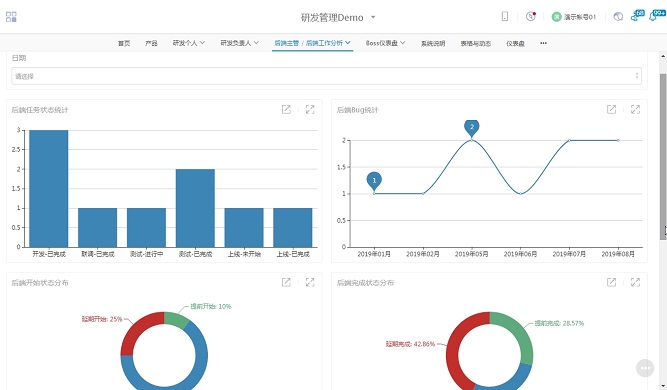Click the green 提前完成 donut segment
The image size is (667, 390).
(516, 332)
